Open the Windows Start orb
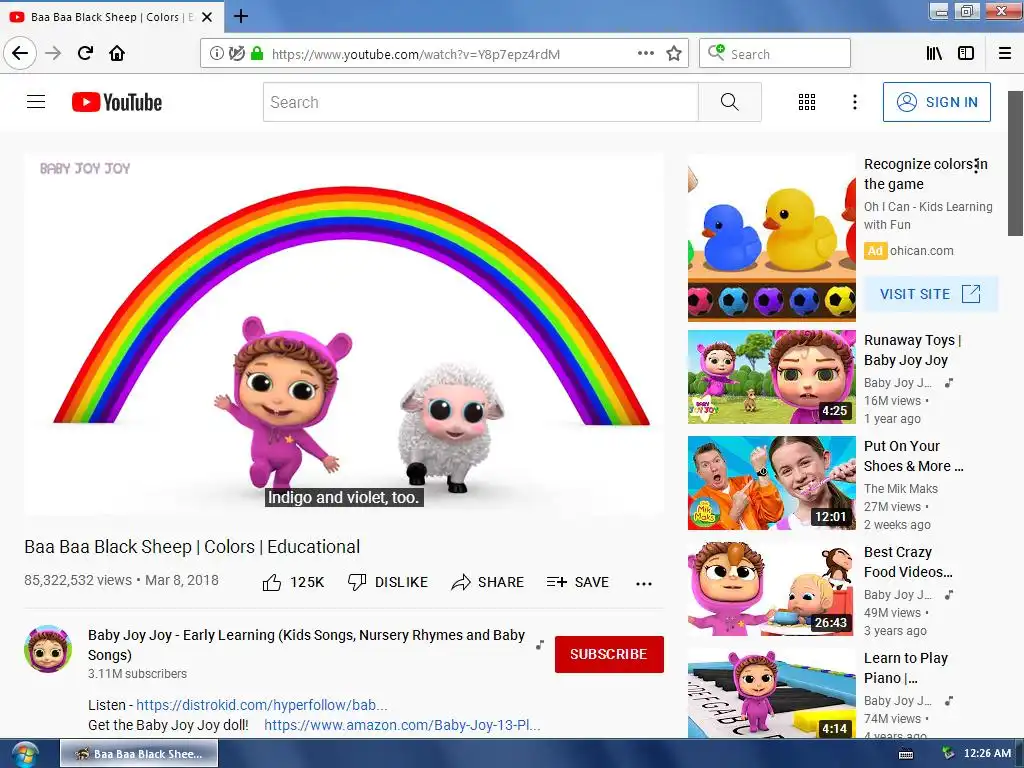This screenshot has height=768, width=1024. point(25,754)
